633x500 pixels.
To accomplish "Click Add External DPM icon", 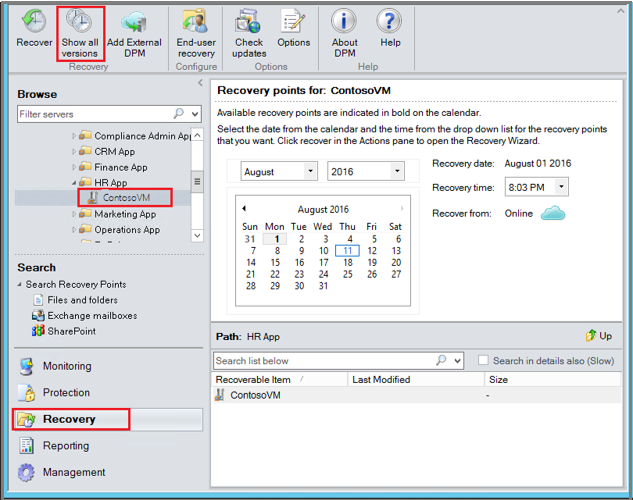I will [x=134, y=21].
